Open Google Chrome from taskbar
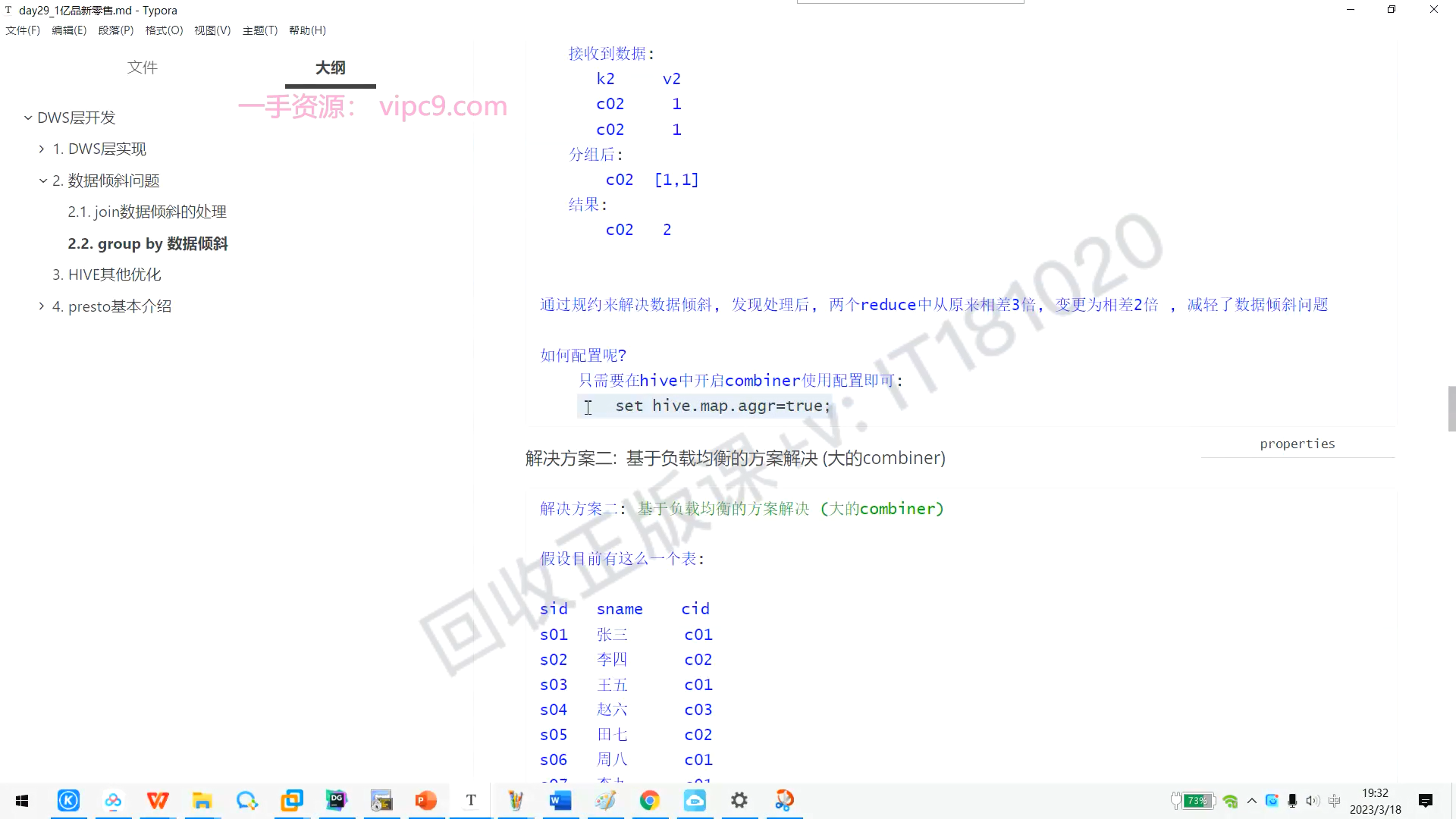 [x=650, y=801]
